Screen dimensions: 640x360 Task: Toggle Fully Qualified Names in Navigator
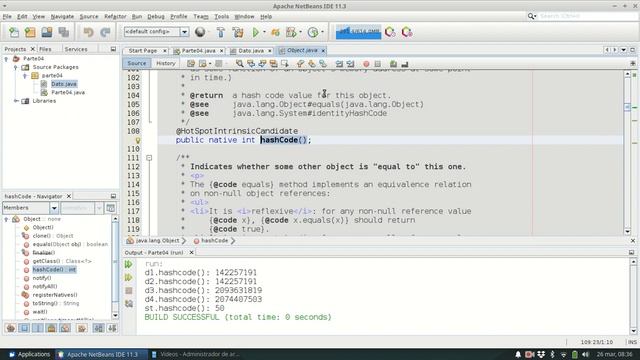[x=82, y=328]
